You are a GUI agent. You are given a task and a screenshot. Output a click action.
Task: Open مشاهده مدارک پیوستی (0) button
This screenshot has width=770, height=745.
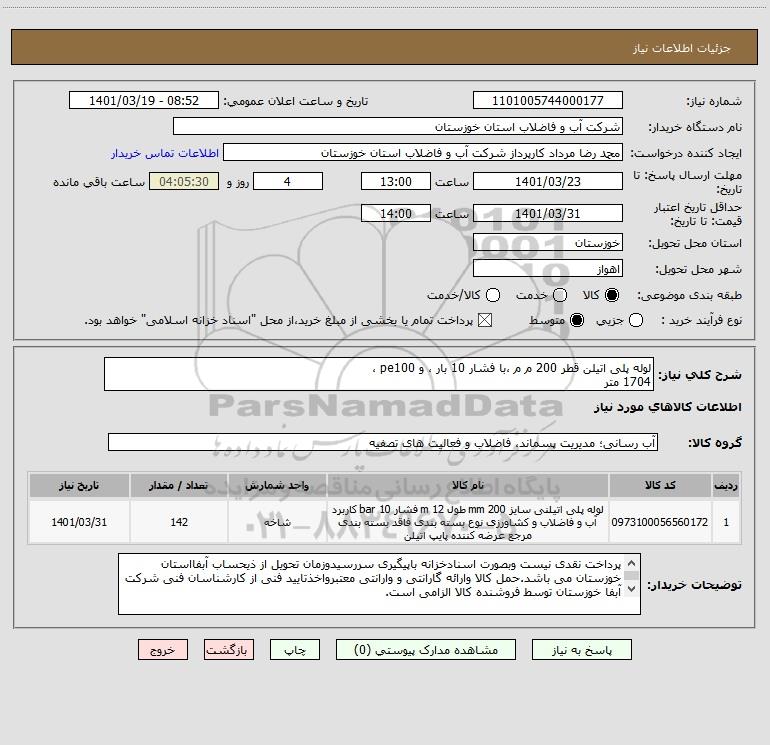point(426,650)
